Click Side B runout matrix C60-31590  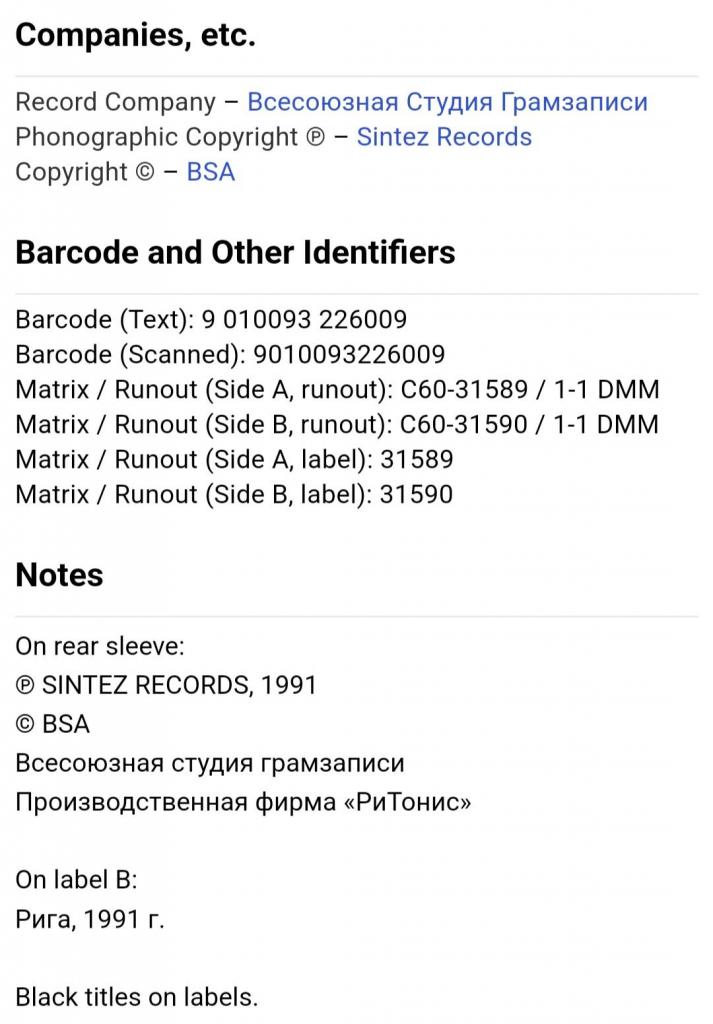[464, 424]
